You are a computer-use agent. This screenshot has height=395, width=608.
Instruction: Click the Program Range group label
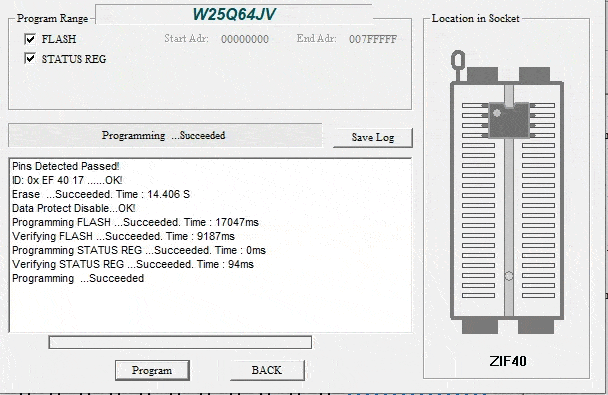coord(52,18)
